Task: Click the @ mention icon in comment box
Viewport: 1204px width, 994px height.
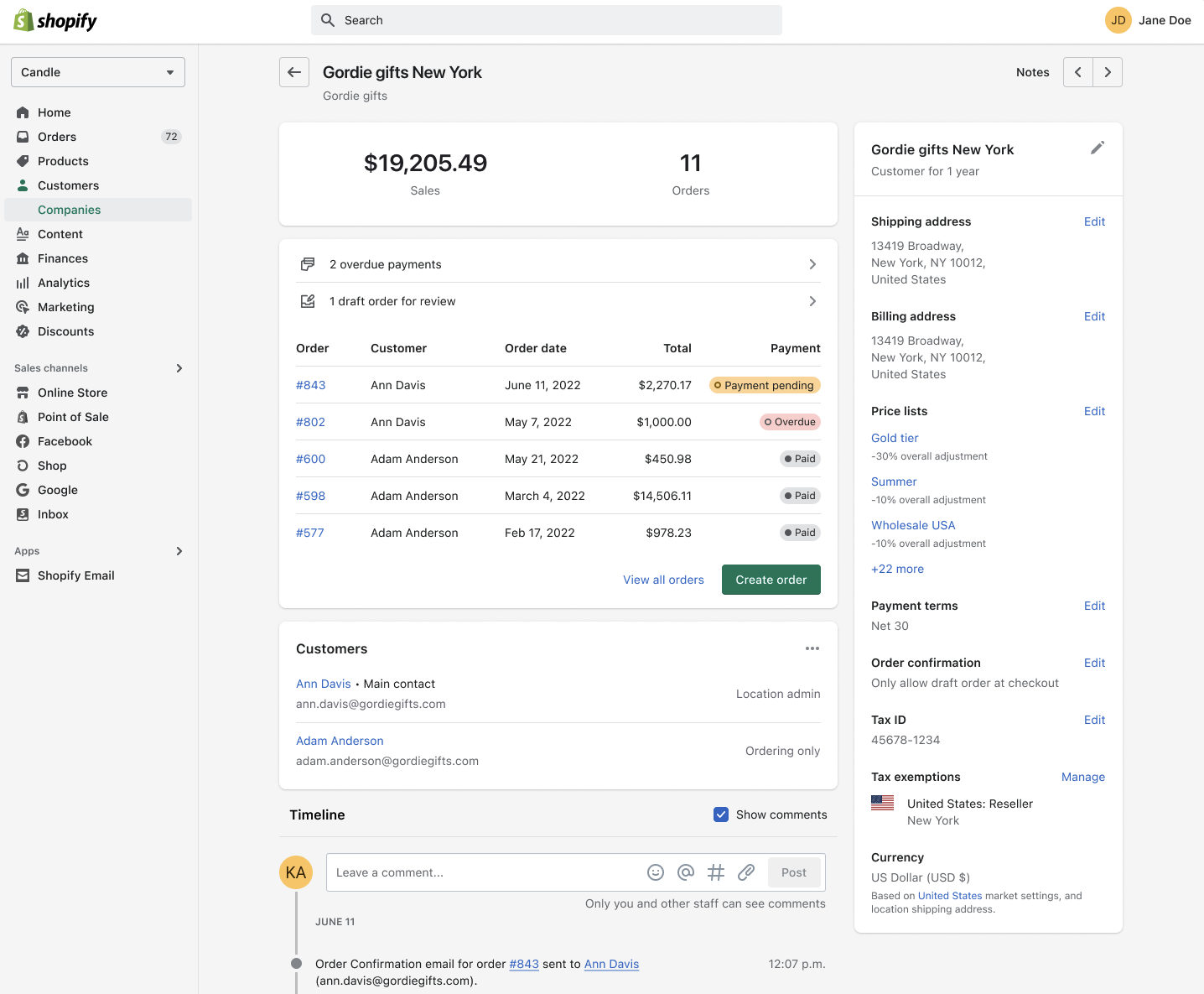Action: click(686, 872)
